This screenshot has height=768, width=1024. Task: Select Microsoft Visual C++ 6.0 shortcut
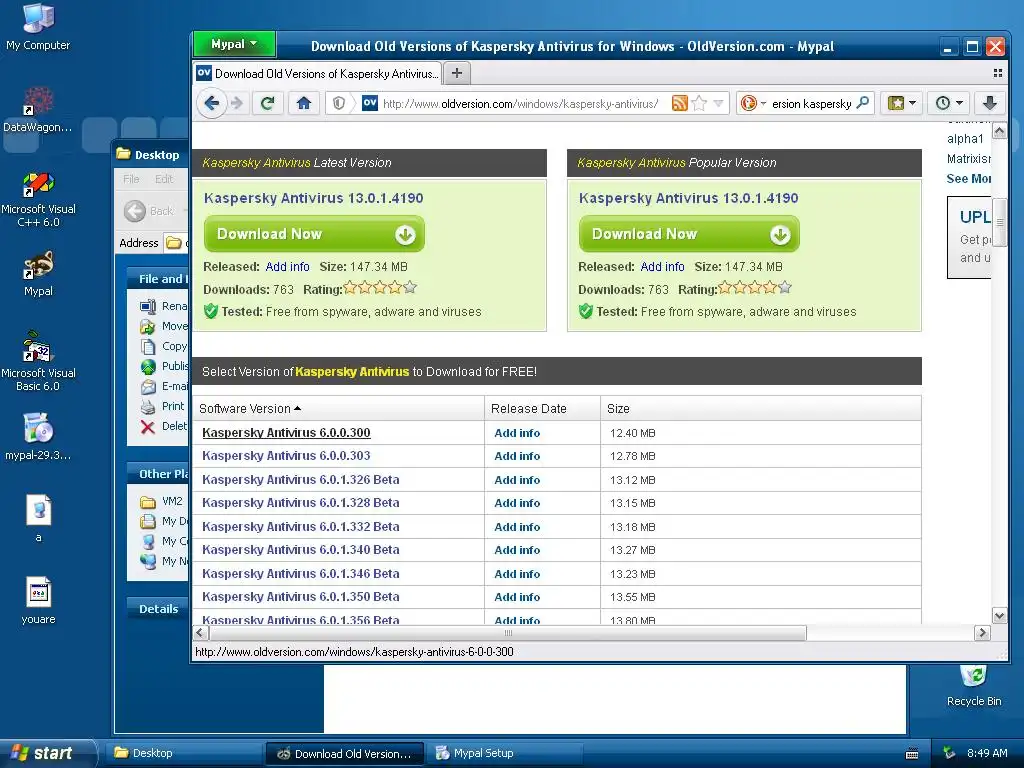coord(39,200)
